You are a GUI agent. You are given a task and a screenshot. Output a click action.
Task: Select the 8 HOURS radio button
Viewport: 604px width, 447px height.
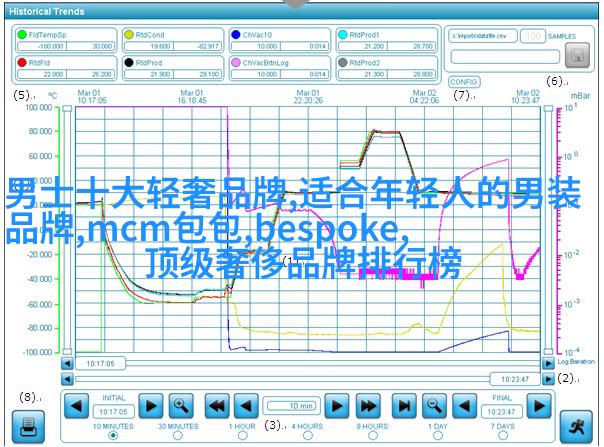coord(372,435)
